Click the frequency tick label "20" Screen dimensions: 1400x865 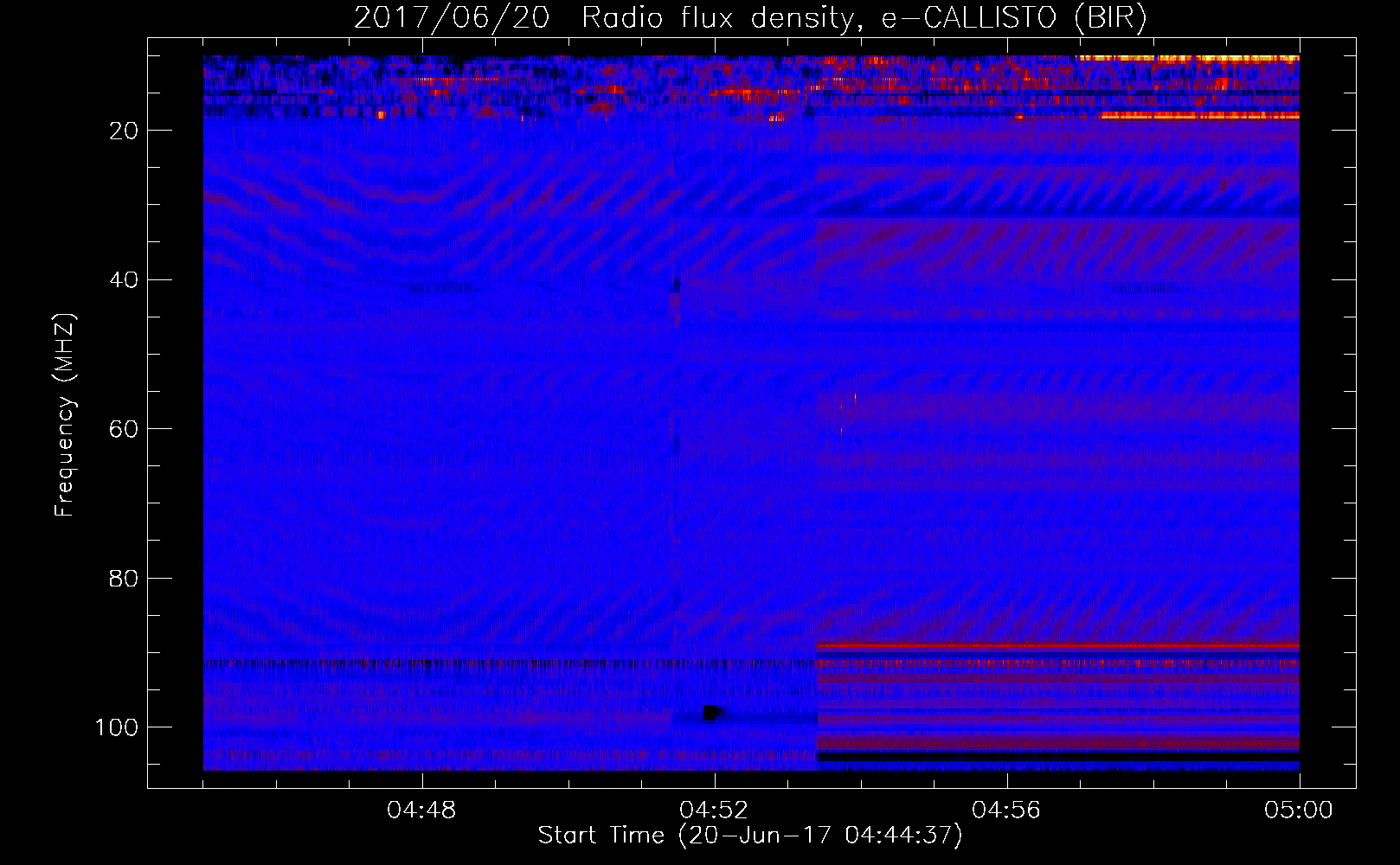click(x=124, y=131)
